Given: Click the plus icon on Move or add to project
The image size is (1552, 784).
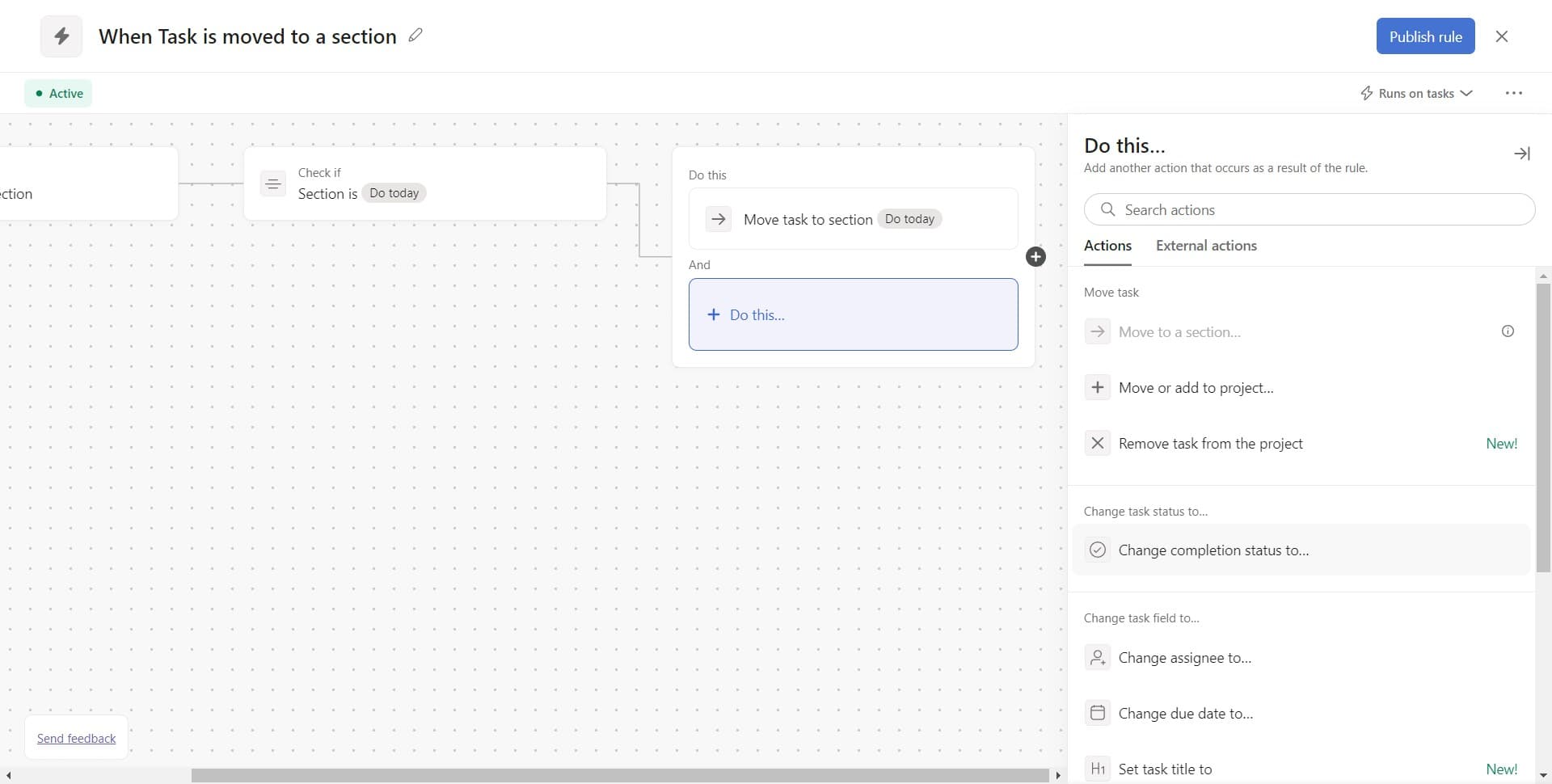Looking at the screenshot, I should pyautogui.click(x=1097, y=387).
